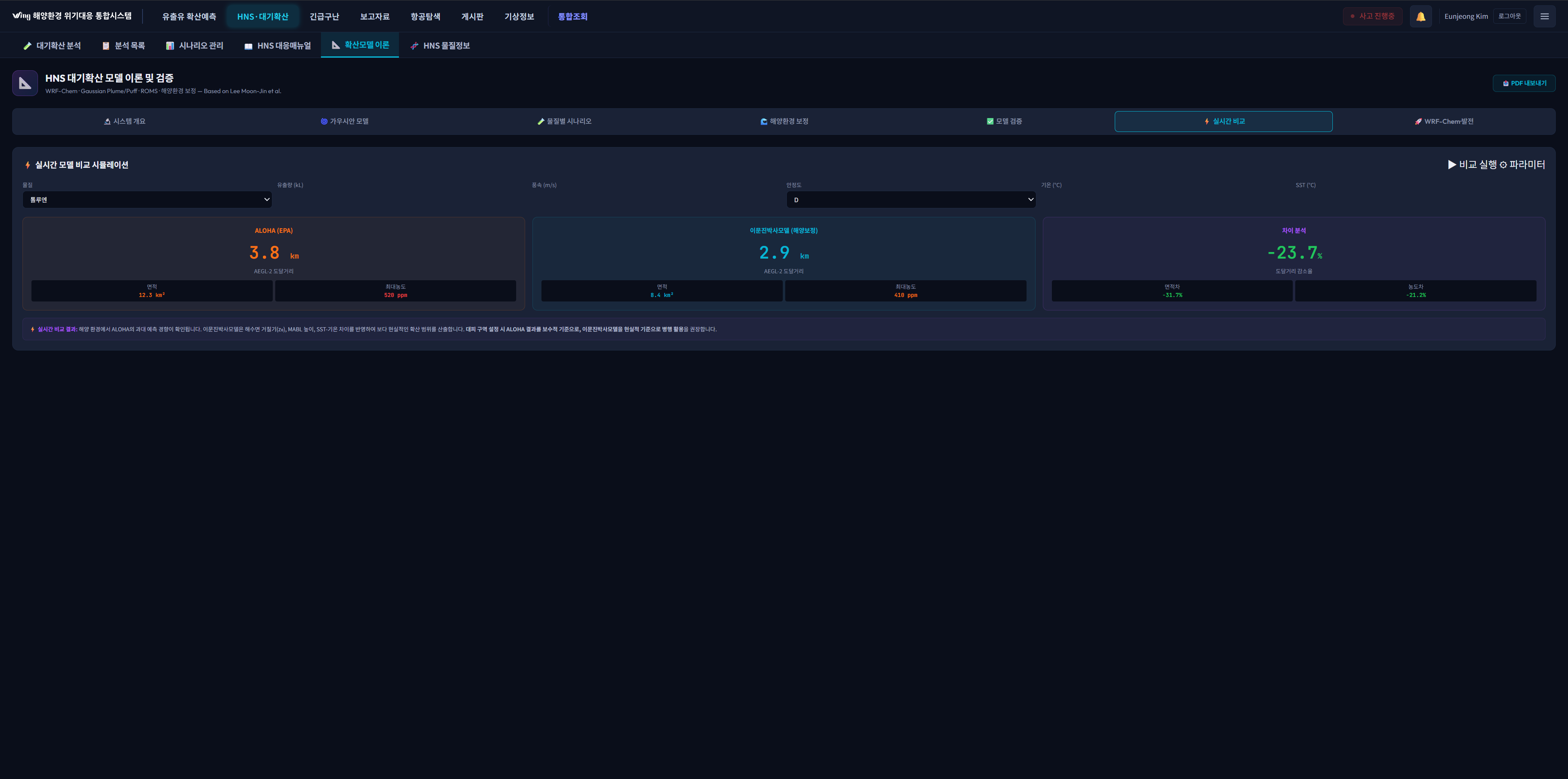
Task: Open the hamburger menu icon
Action: pyautogui.click(x=1544, y=16)
